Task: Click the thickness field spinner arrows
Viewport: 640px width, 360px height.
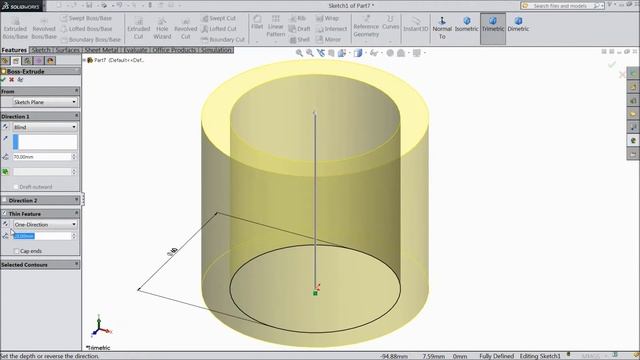Action: point(74,236)
